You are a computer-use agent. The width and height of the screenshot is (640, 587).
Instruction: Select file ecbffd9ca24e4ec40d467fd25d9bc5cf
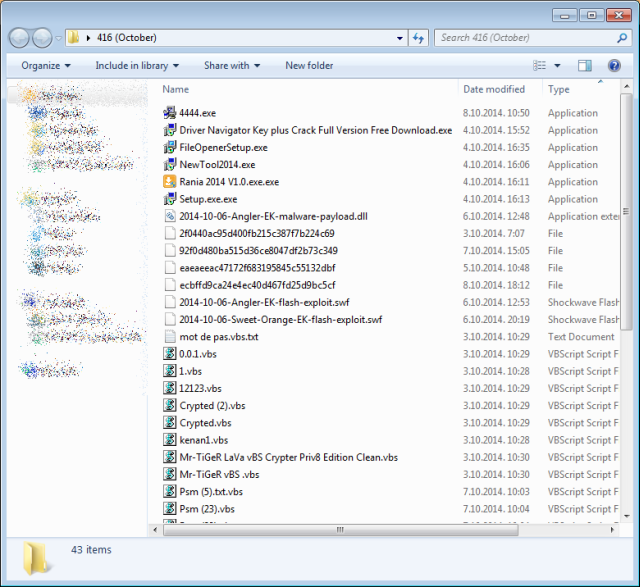[257, 285]
